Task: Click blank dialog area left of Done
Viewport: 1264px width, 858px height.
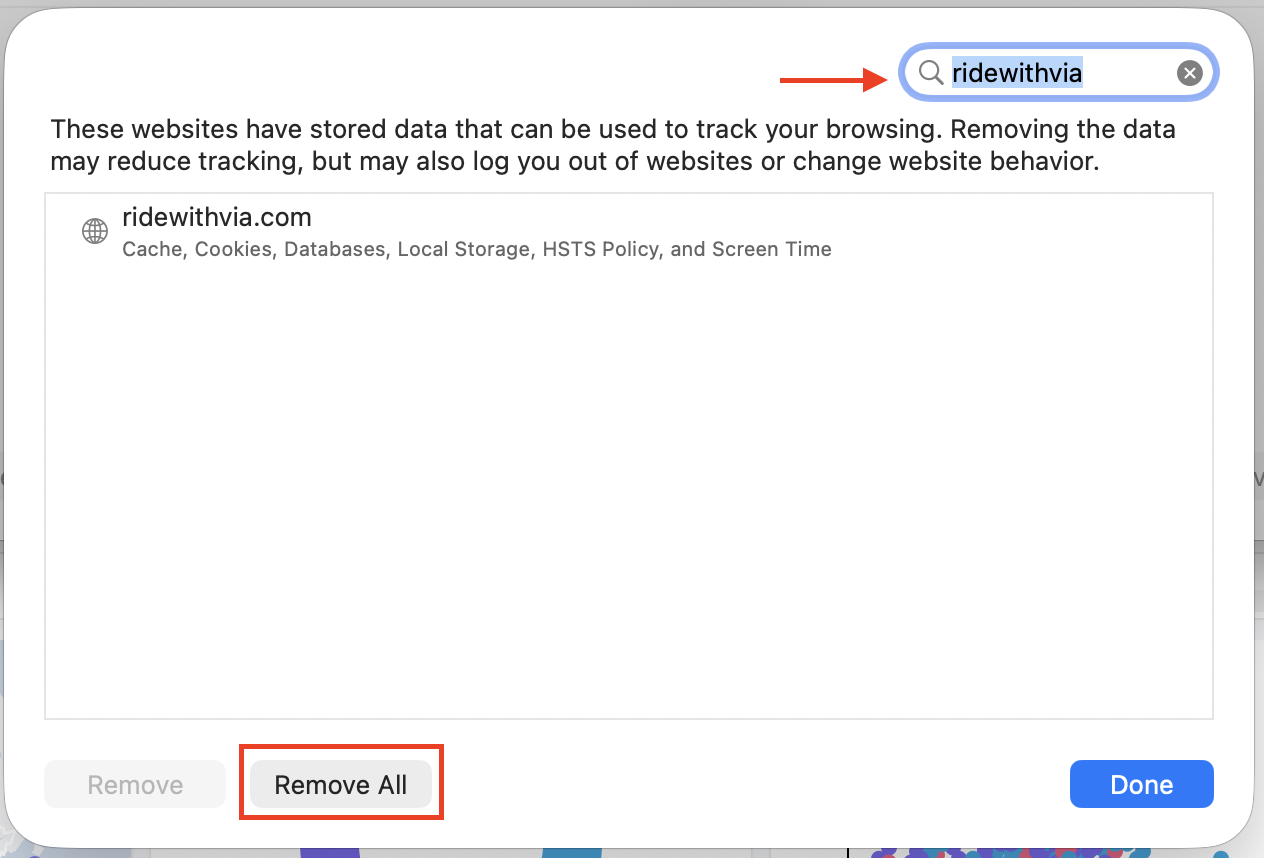Action: pyautogui.click(x=750, y=785)
